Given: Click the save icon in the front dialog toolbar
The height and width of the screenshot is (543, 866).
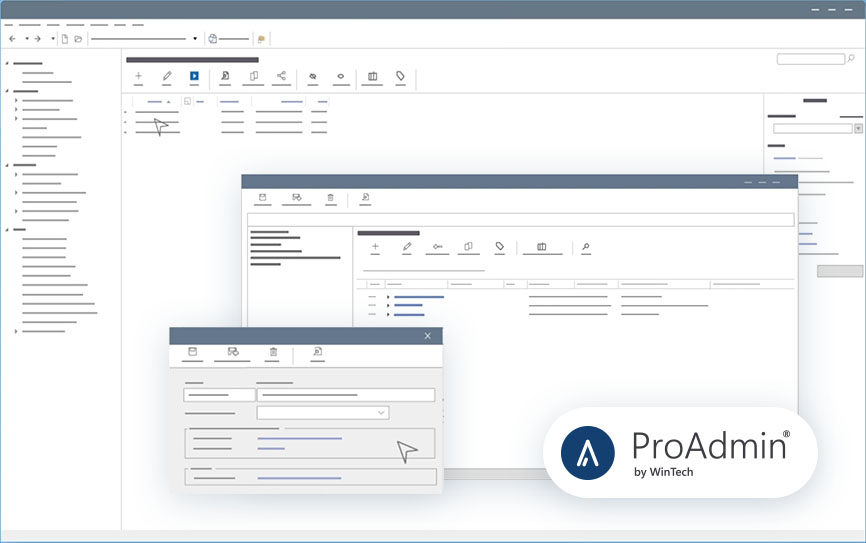Looking at the screenshot, I should pos(192,352).
